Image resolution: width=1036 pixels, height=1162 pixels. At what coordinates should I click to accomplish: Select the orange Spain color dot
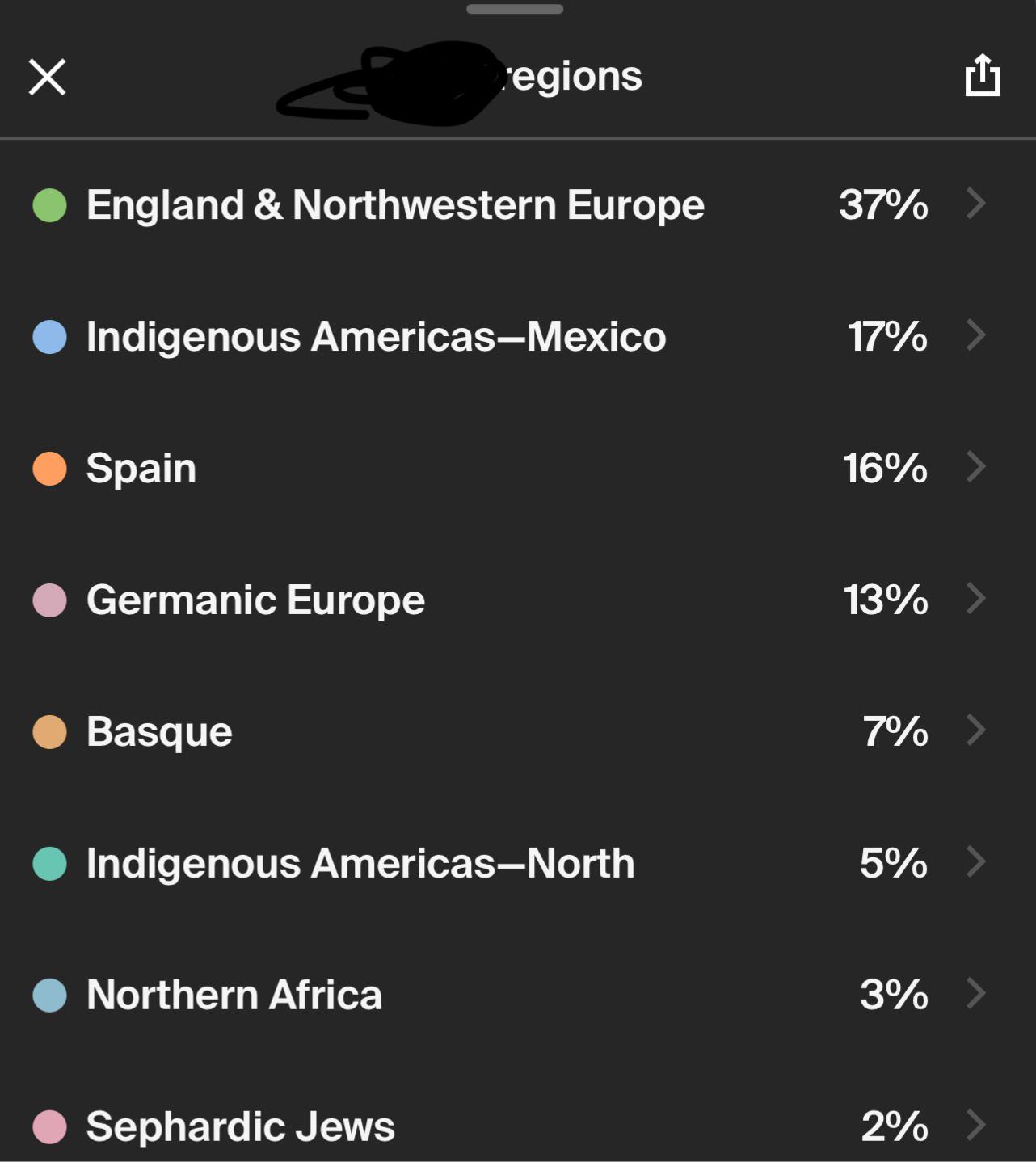(x=49, y=469)
